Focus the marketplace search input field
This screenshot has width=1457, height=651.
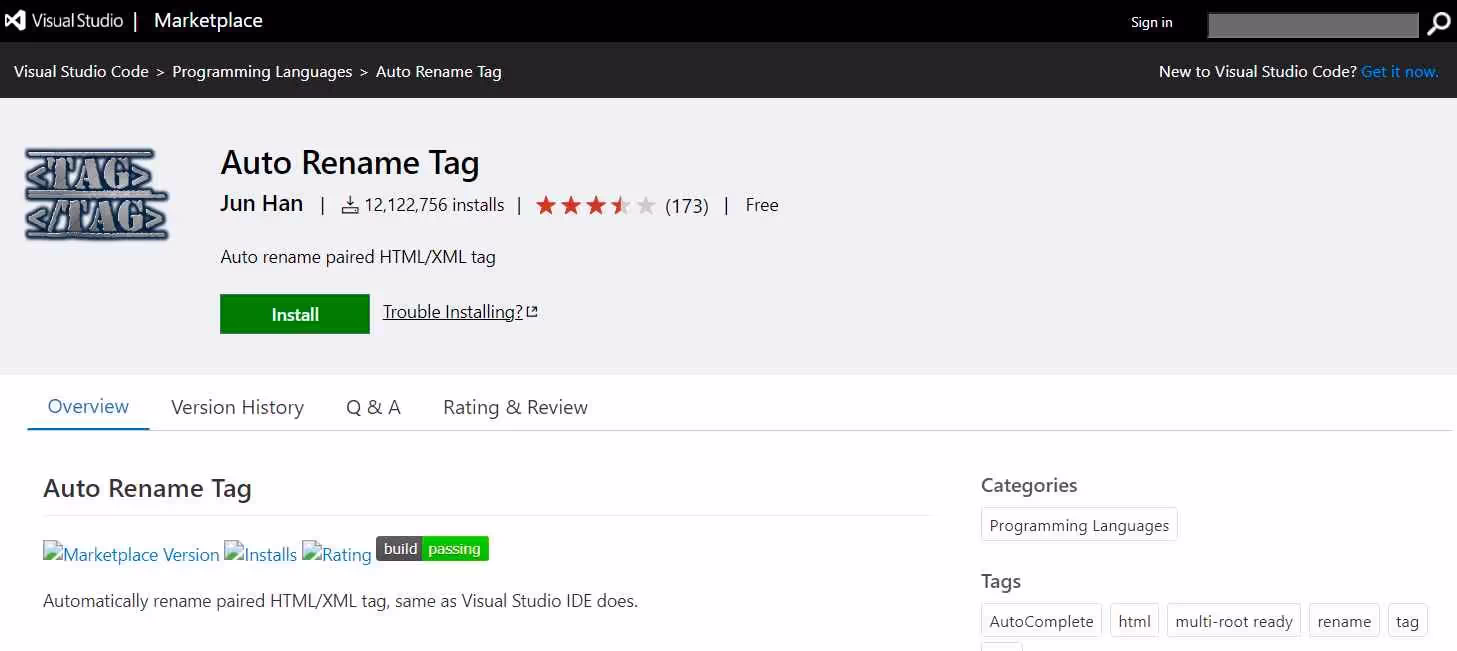(1313, 25)
